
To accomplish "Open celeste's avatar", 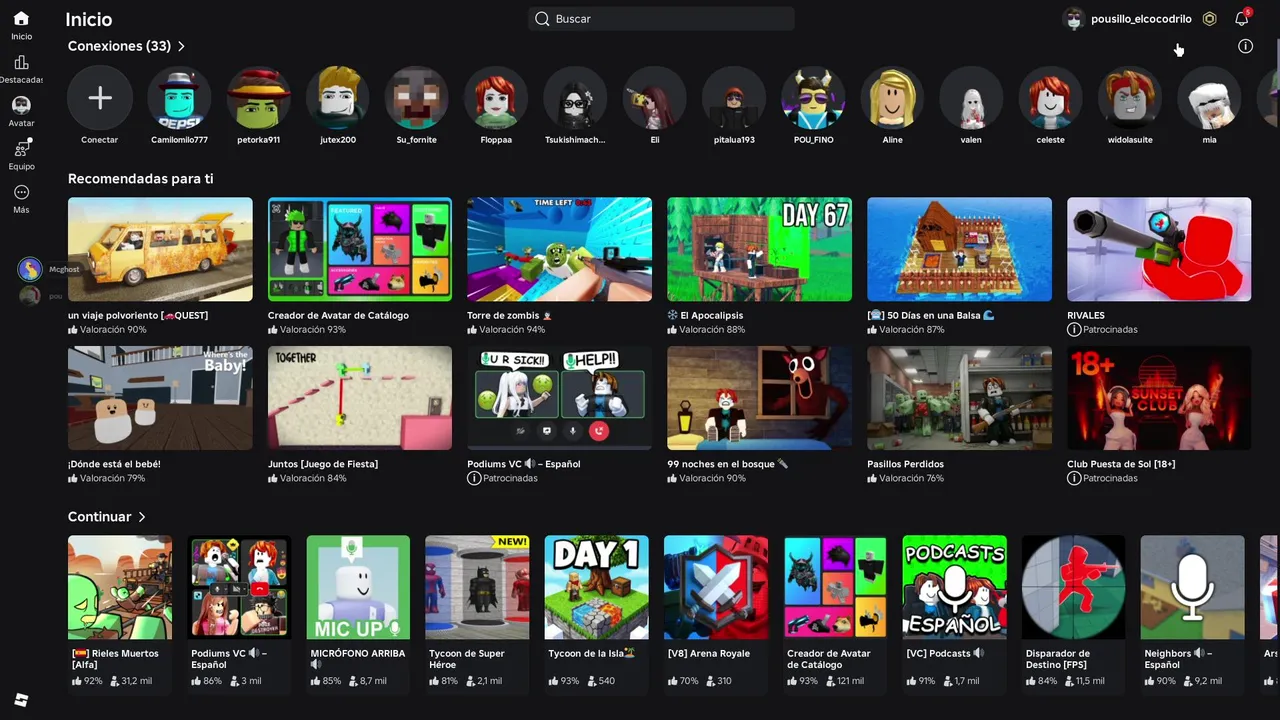I will click(1050, 98).
